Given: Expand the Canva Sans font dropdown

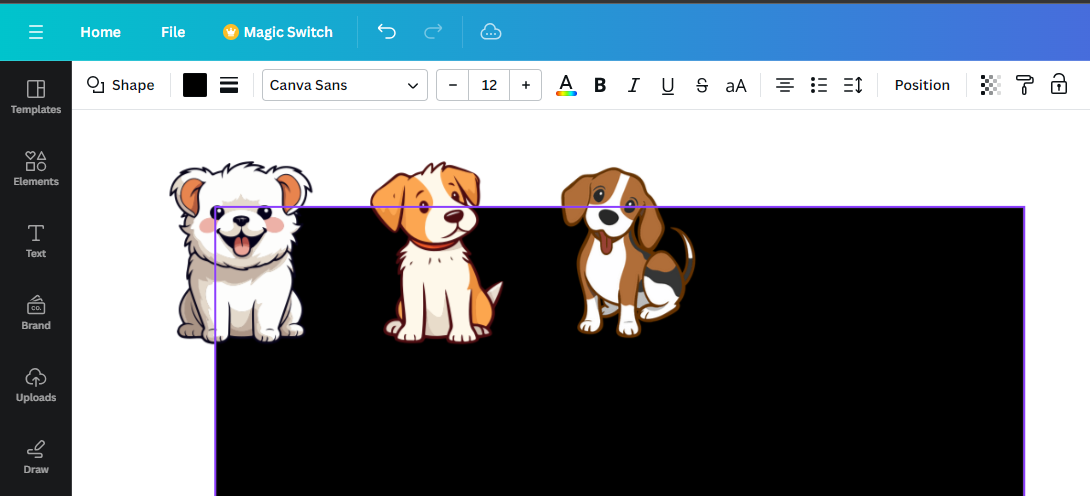Looking at the screenshot, I should (x=345, y=85).
